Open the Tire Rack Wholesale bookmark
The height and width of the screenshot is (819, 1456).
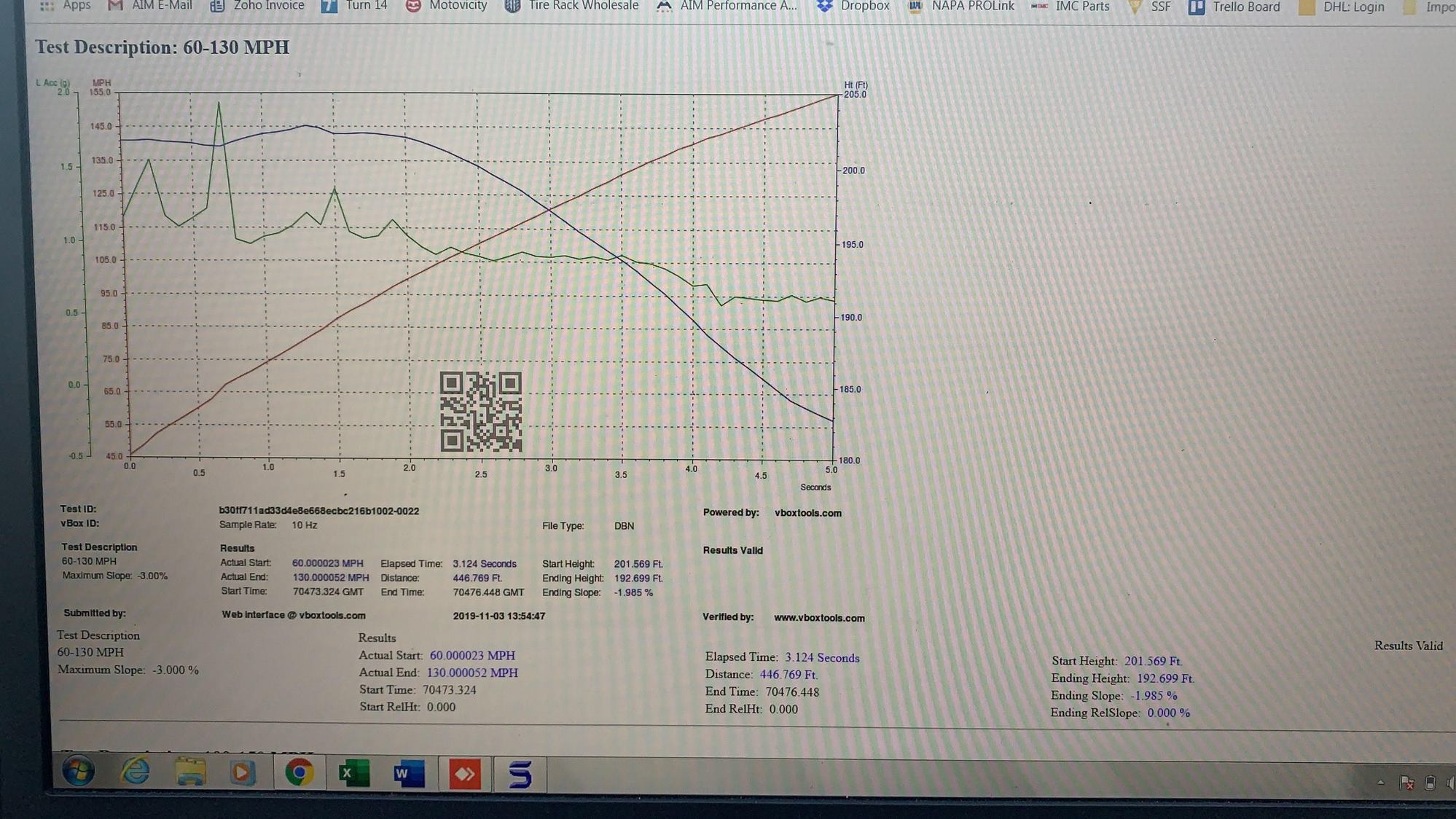[571, 6]
